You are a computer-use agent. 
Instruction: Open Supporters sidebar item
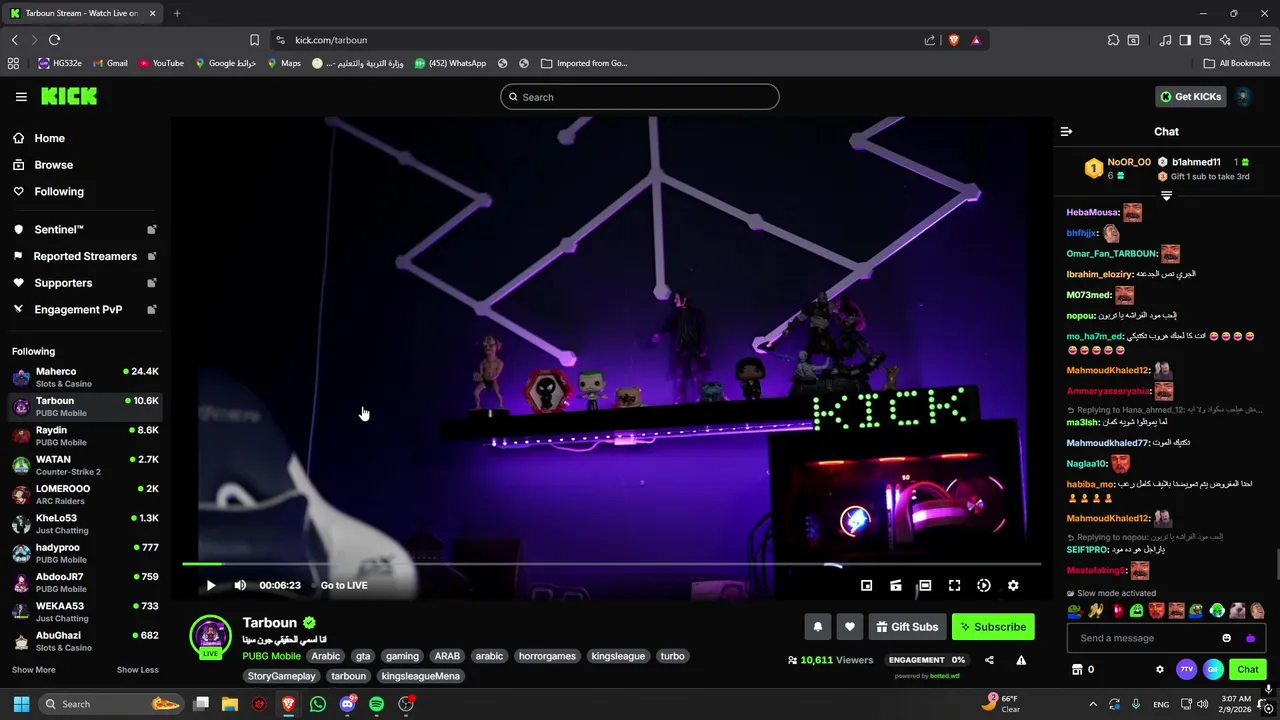click(84, 284)
